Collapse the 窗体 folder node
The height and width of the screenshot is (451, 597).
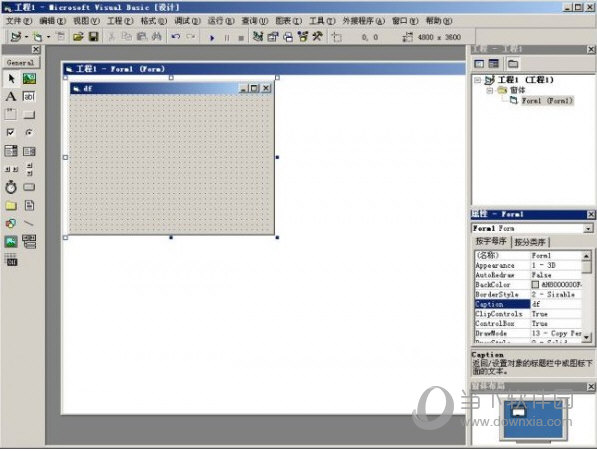point(490,90)
